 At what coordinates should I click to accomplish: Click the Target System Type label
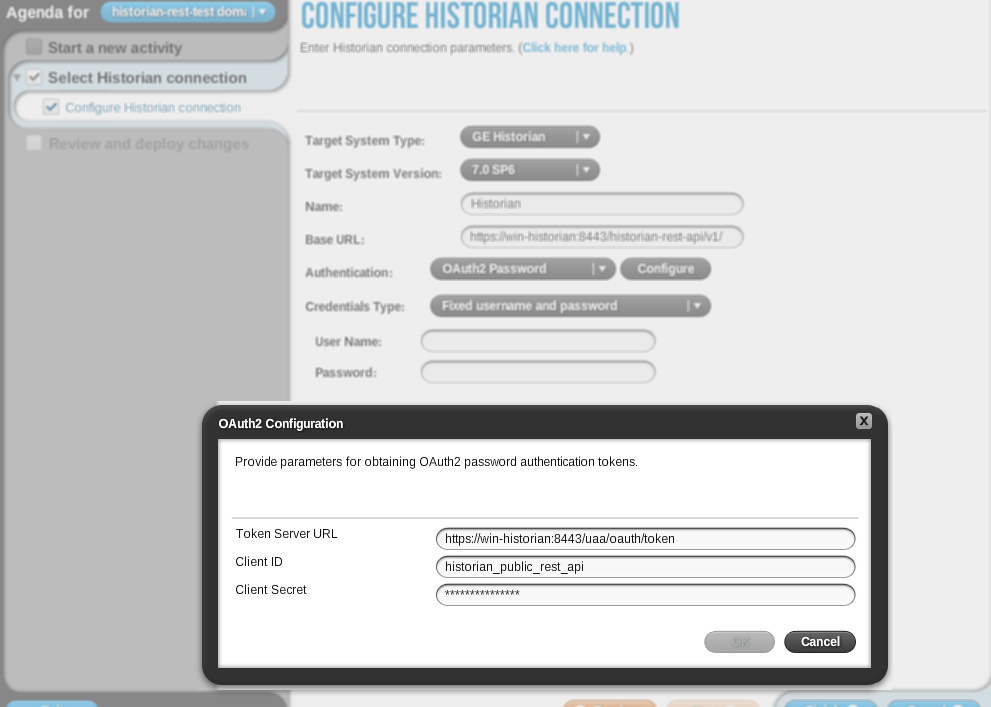coord(365,141)
